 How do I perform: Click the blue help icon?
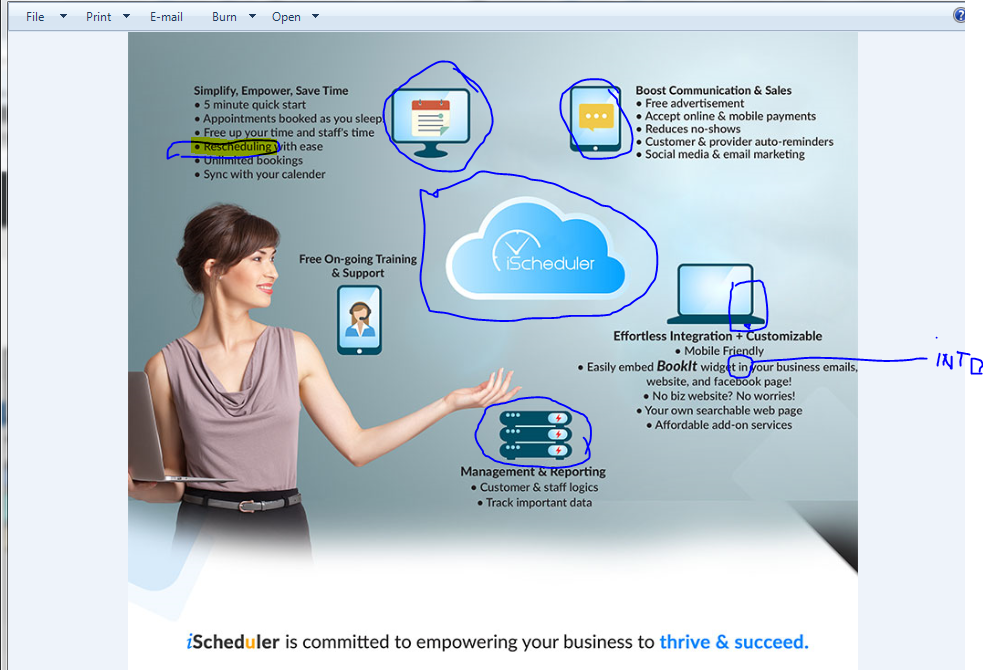(x=959, y=15)
